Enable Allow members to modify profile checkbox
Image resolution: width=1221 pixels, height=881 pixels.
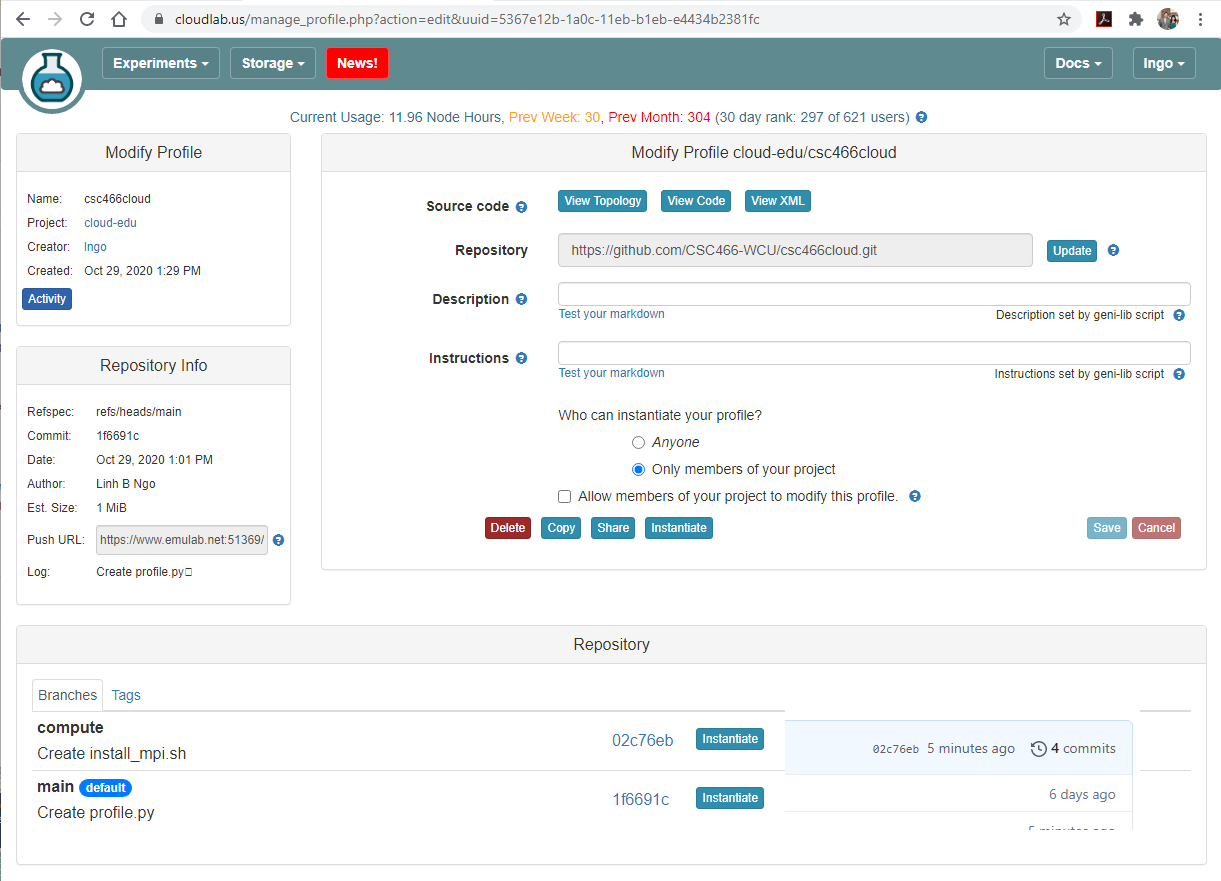click(x=565, y=496)
